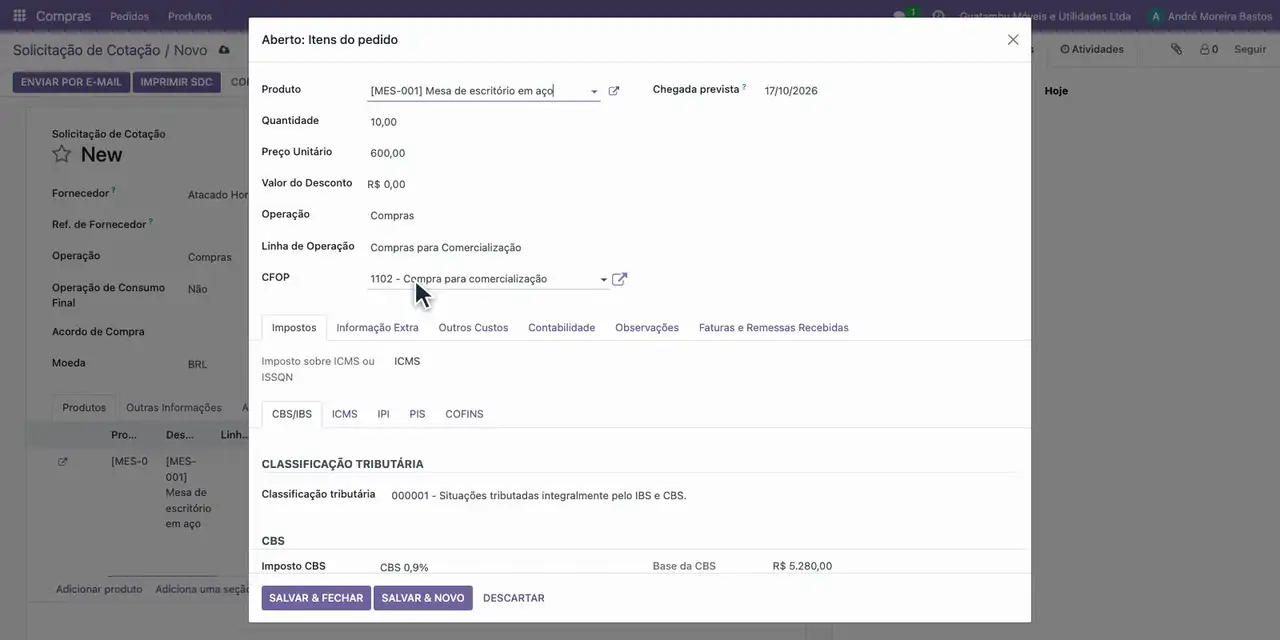Select the ICMS tax tab
Image resolution: width=1280 pixels, height=640 pixels.
(345, 414)
